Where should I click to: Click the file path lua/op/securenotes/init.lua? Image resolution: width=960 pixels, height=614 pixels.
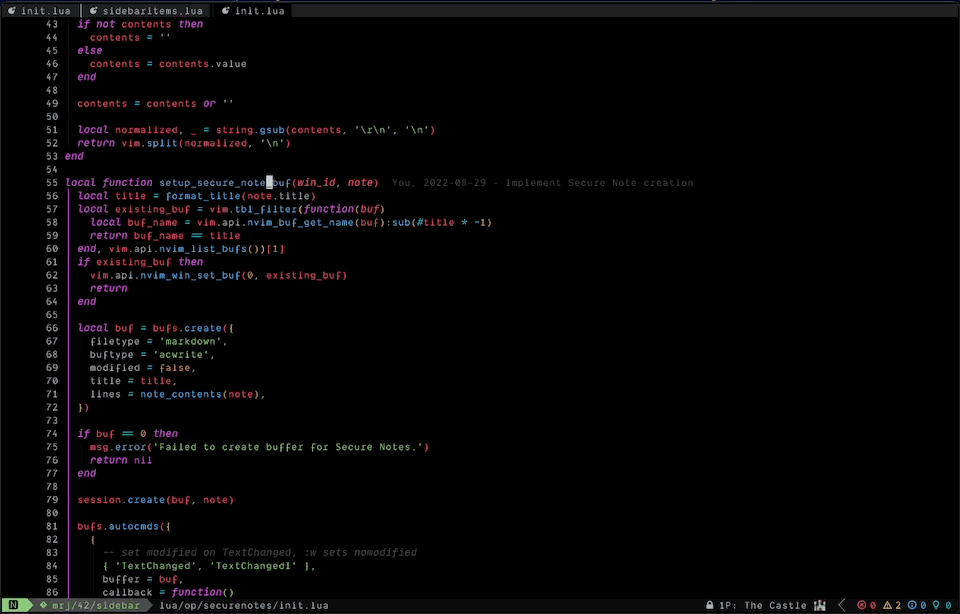[244, 605]
